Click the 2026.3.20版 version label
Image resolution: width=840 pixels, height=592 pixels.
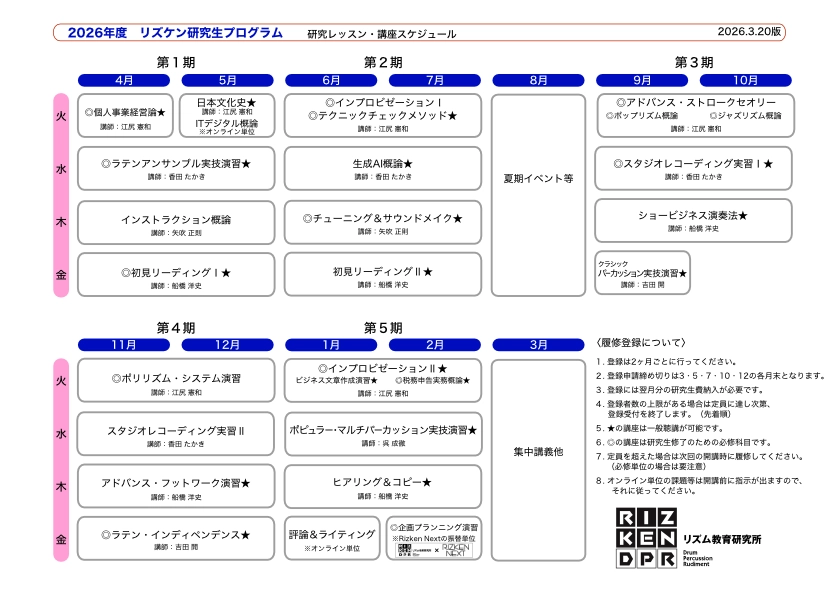tap(751, 33)
